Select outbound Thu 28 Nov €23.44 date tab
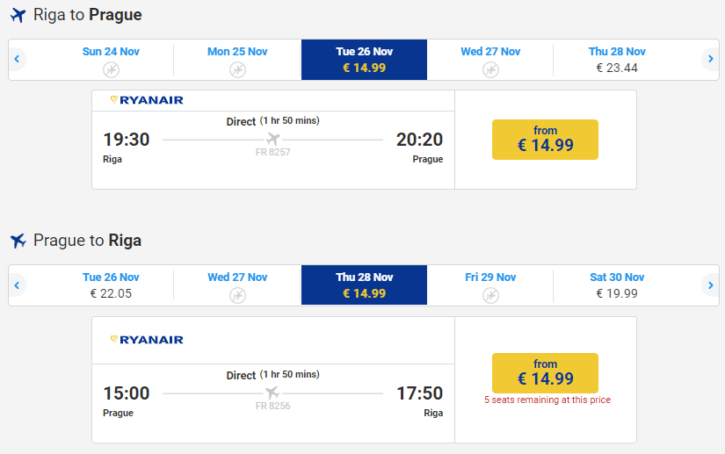This screenshot has height=454, width=725. (617, 60)
